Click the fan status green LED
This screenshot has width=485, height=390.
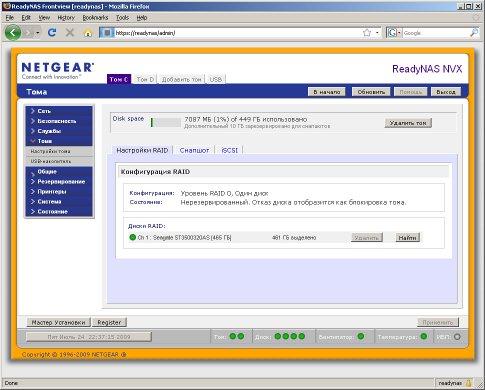(361, 336)
